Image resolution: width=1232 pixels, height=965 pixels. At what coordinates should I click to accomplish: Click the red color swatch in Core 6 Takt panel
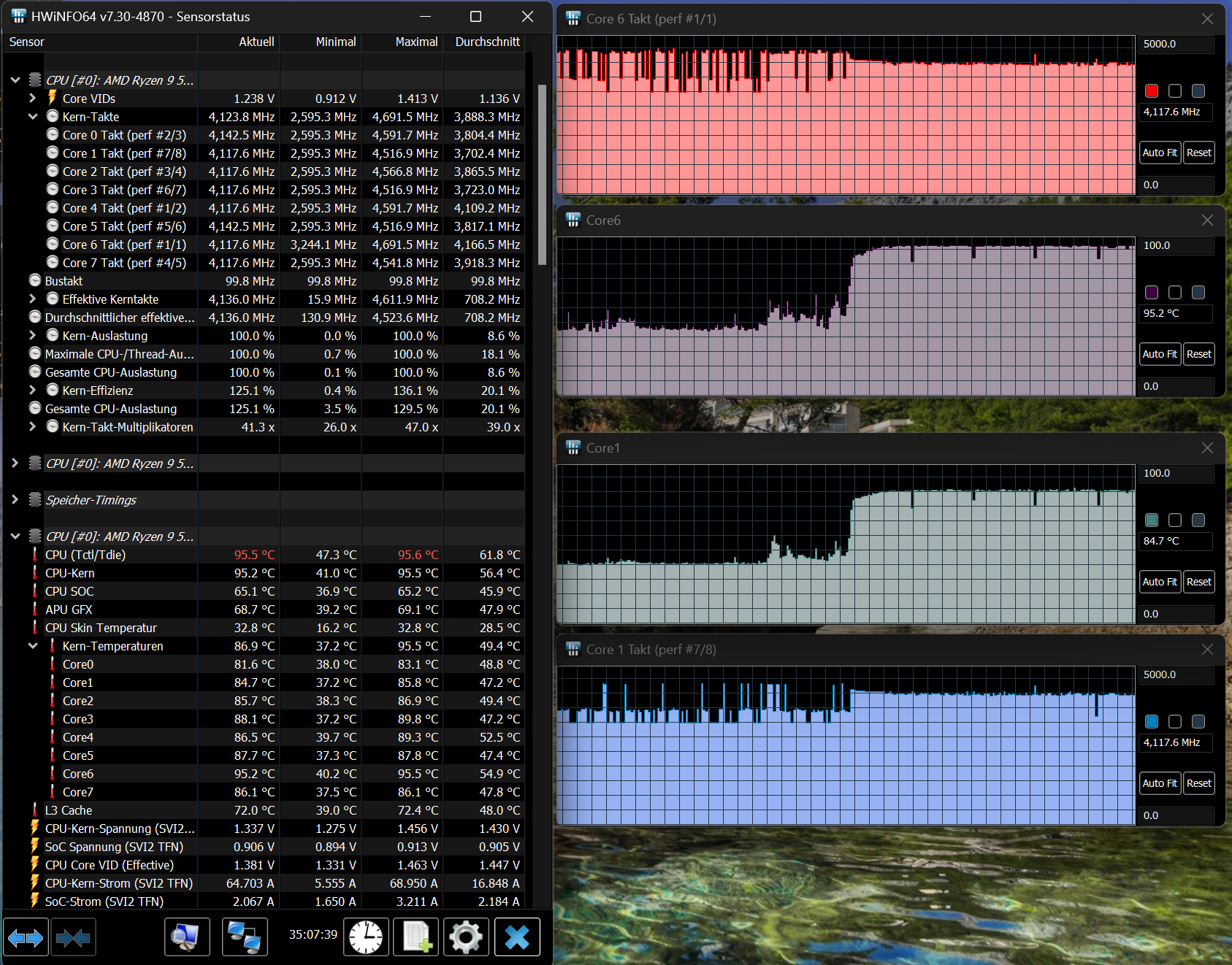(x=1152, y=91)
